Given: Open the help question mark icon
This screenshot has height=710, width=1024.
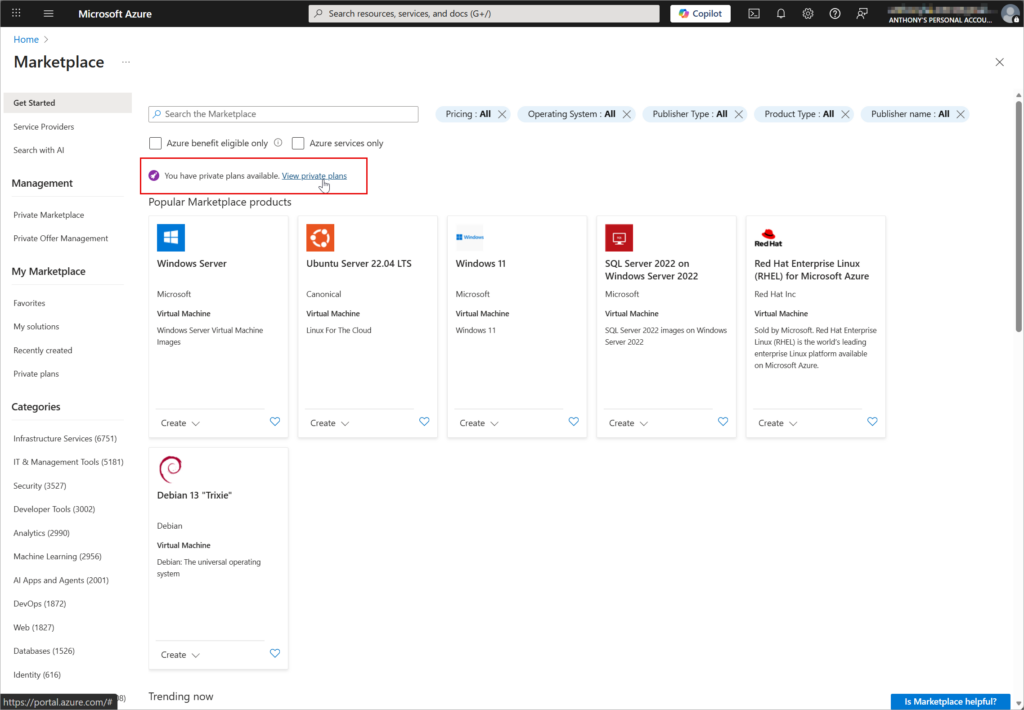Looking at the screenshot, I should (x=835, y=14).
